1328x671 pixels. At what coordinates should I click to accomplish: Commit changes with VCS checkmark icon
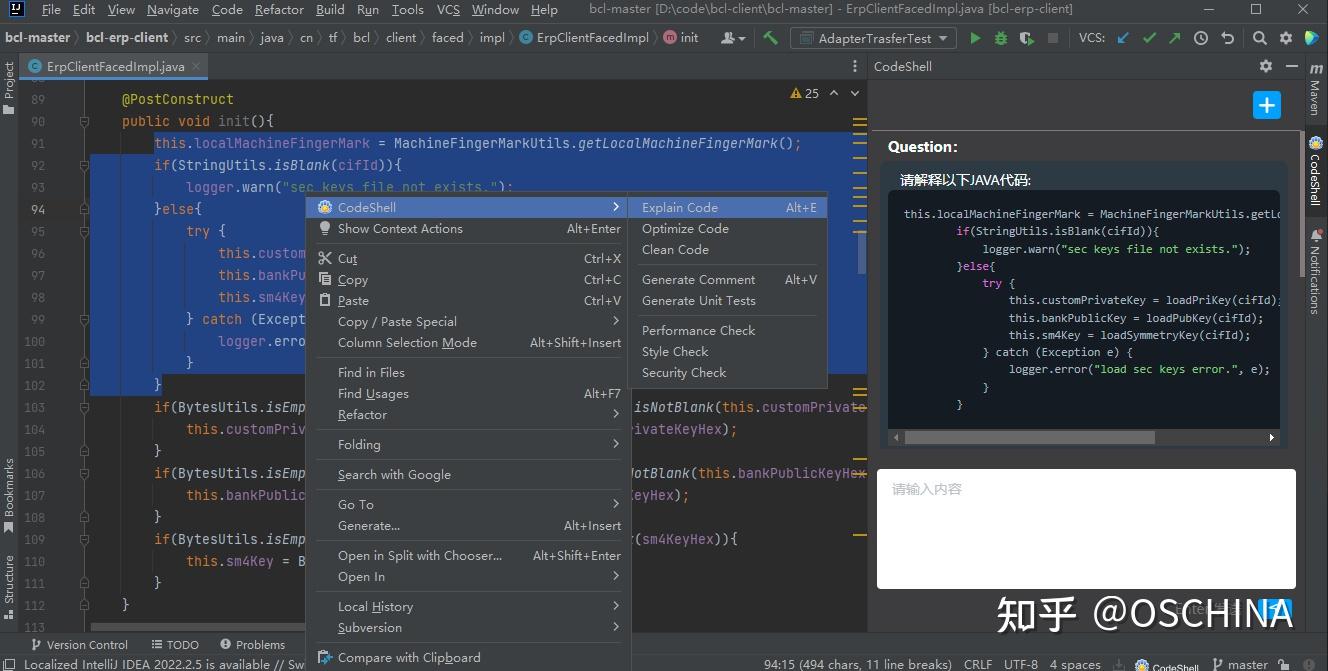(x=1149, y=38)
